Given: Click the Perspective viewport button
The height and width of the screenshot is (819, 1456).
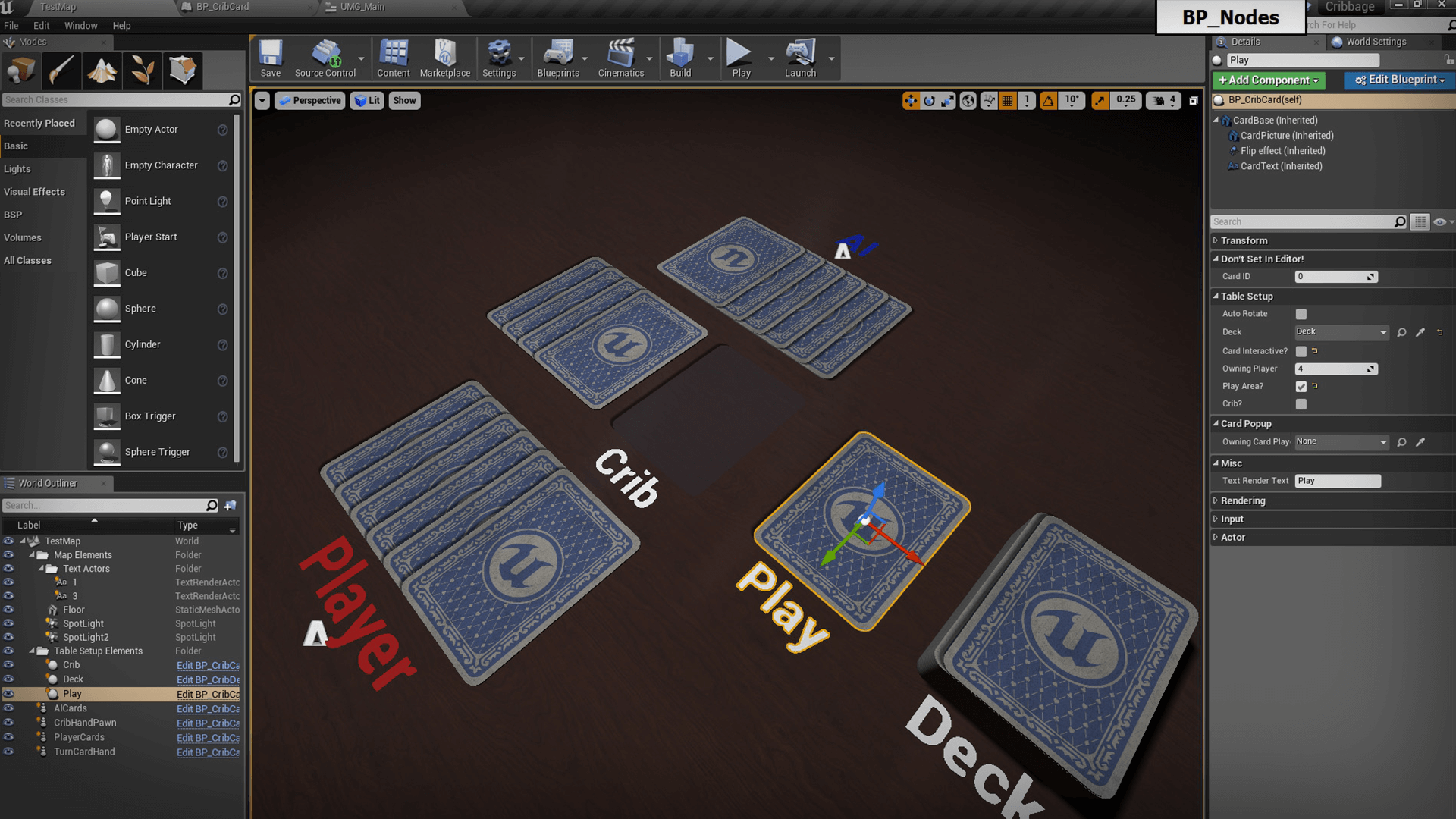Looking at the screenshot, I should click(310, 100).
